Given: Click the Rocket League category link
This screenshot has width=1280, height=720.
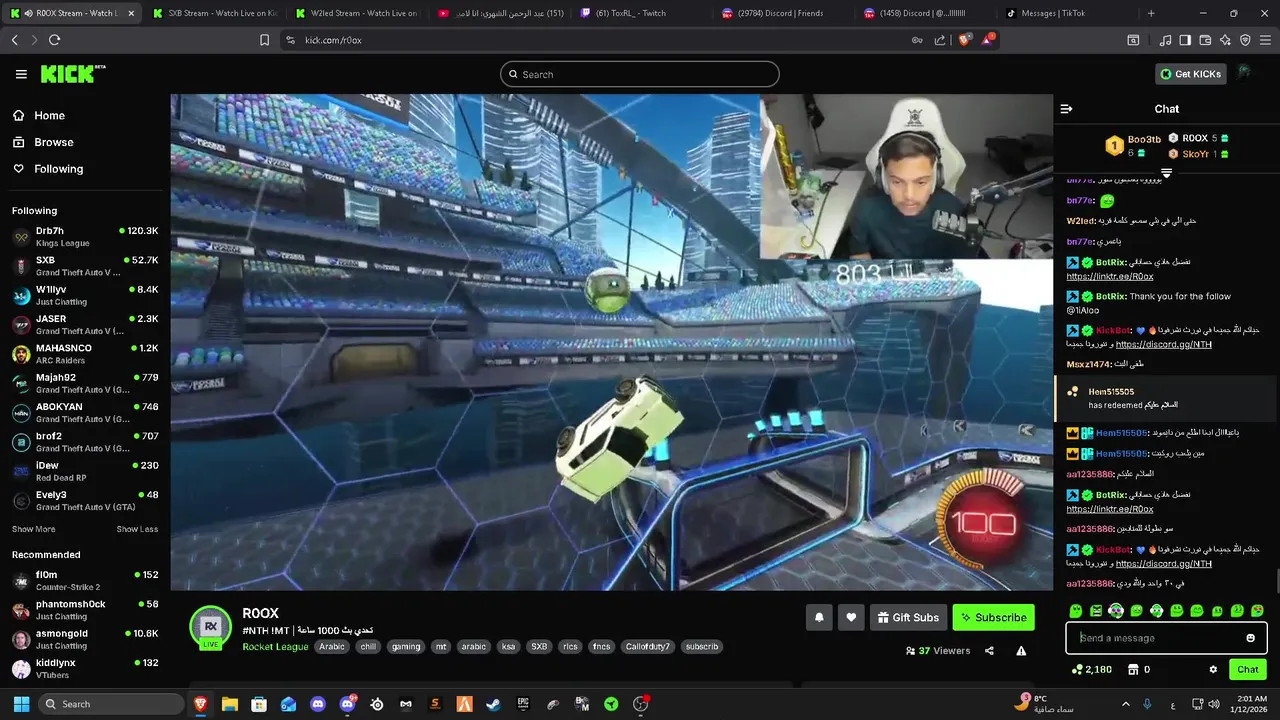Looking at the screenshot, I should coord(275,647).
